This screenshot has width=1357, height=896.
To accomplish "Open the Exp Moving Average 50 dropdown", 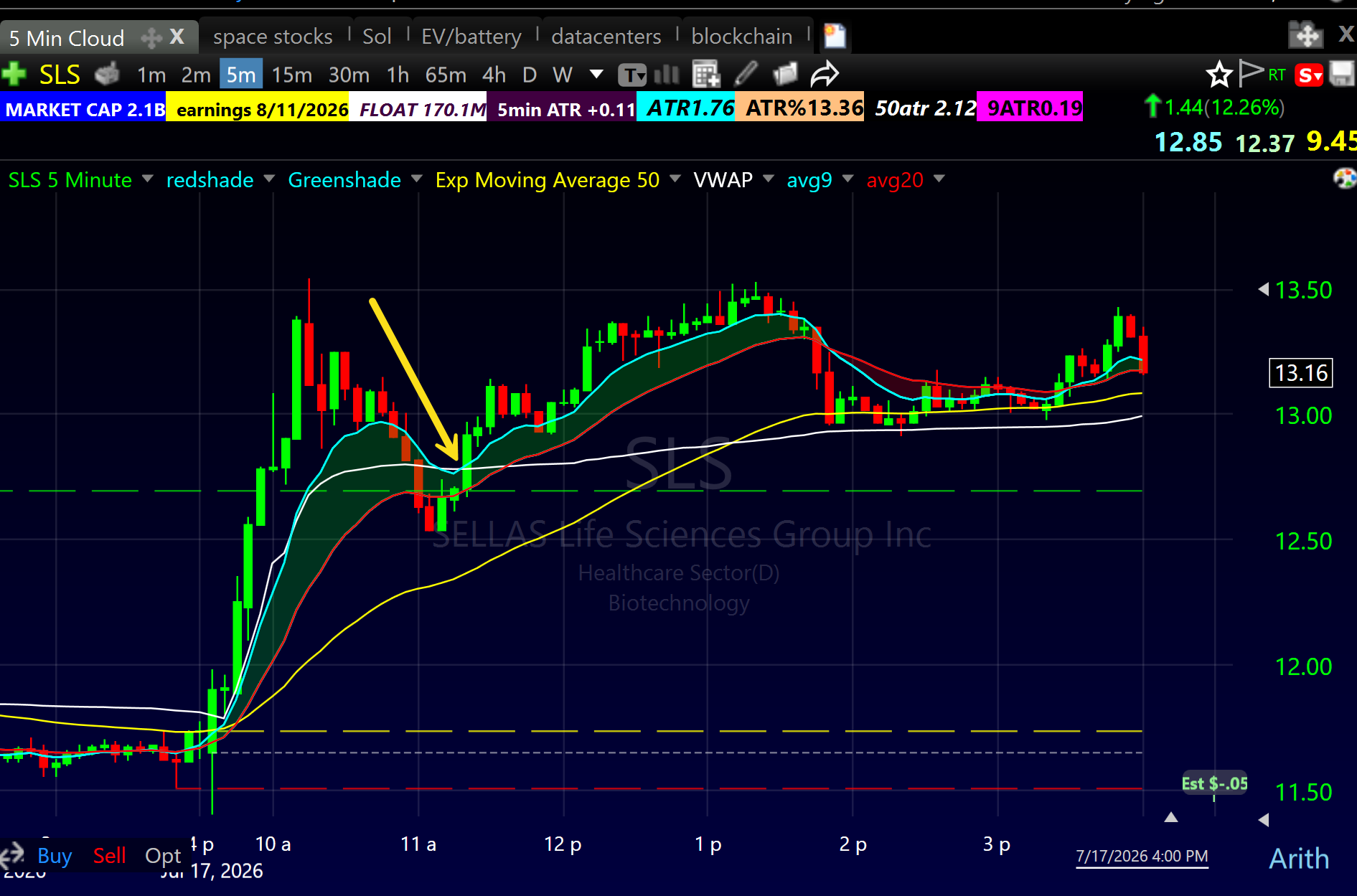I will pos(675,178).
